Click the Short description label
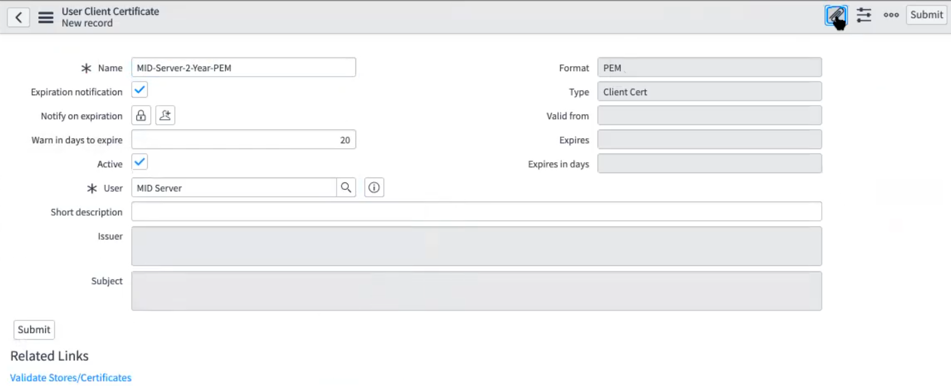The height and width of the screenshot is (386, 951). (87, 212)
